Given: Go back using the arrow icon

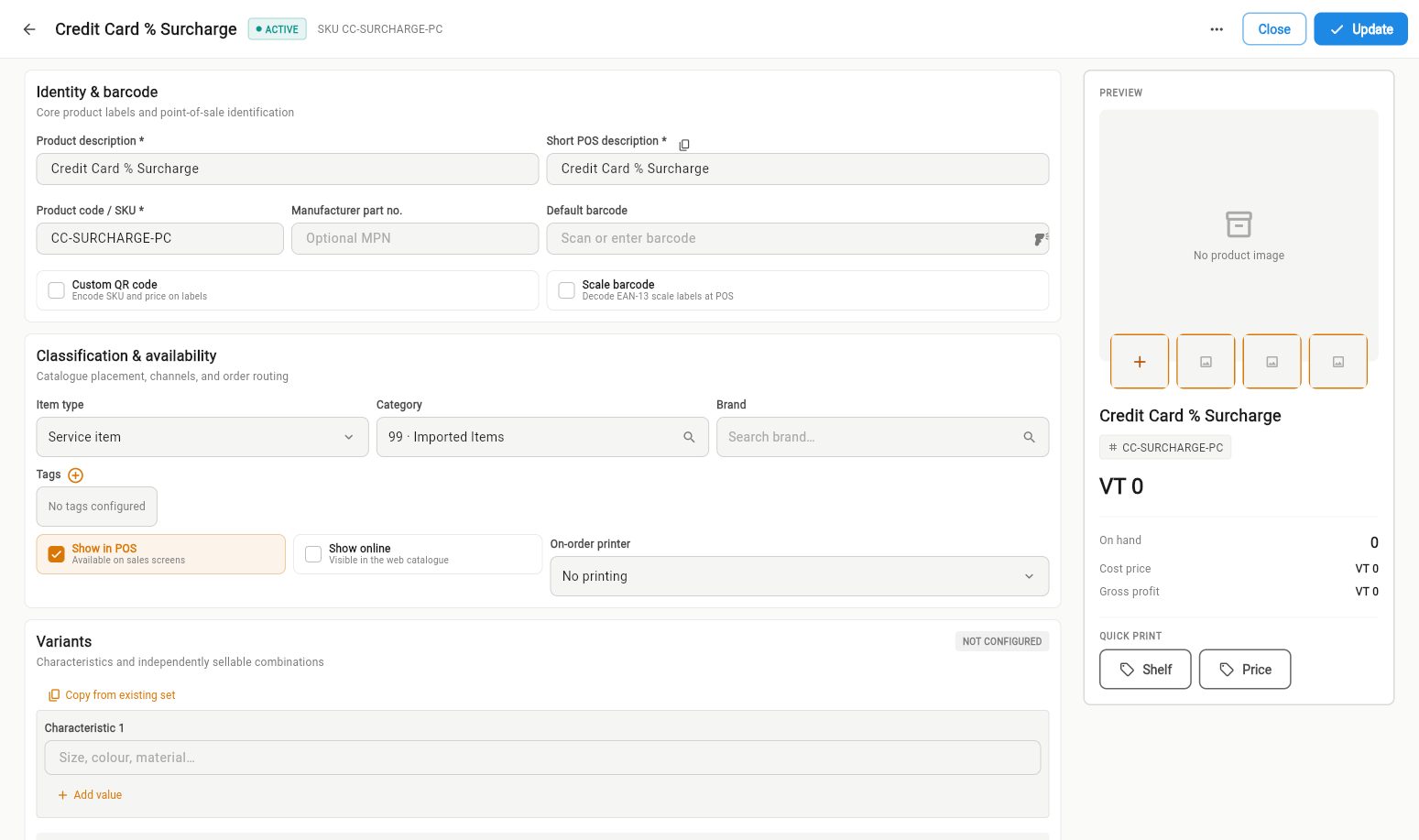Looking at the screenshot, I should tap(29, 29).
